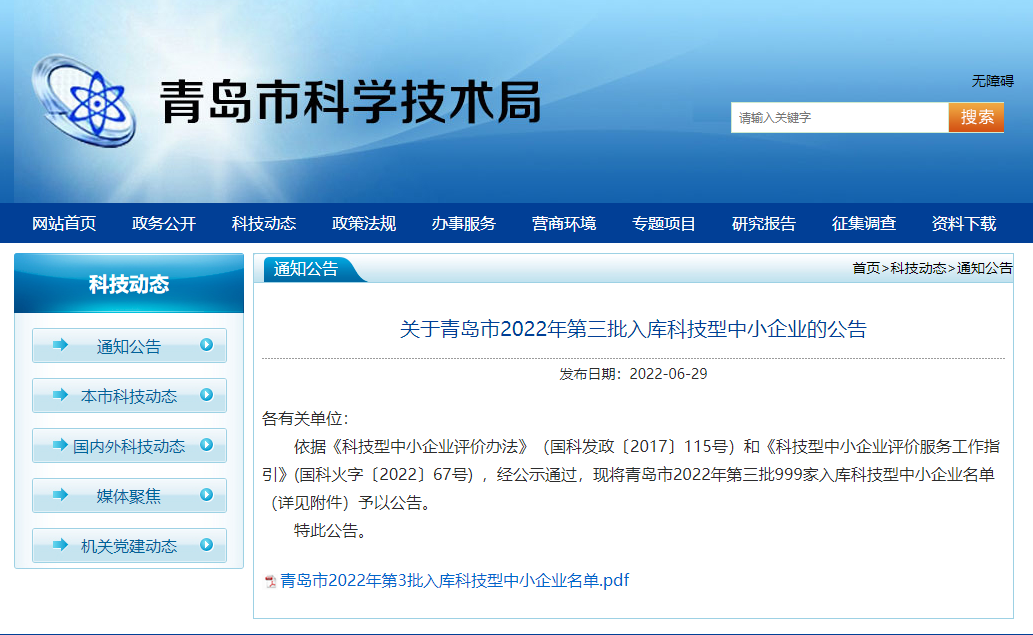Click the left arrow icon on 媒体聚焦
This screenshot has height=635, width=1033.
(x=60, y=495)
